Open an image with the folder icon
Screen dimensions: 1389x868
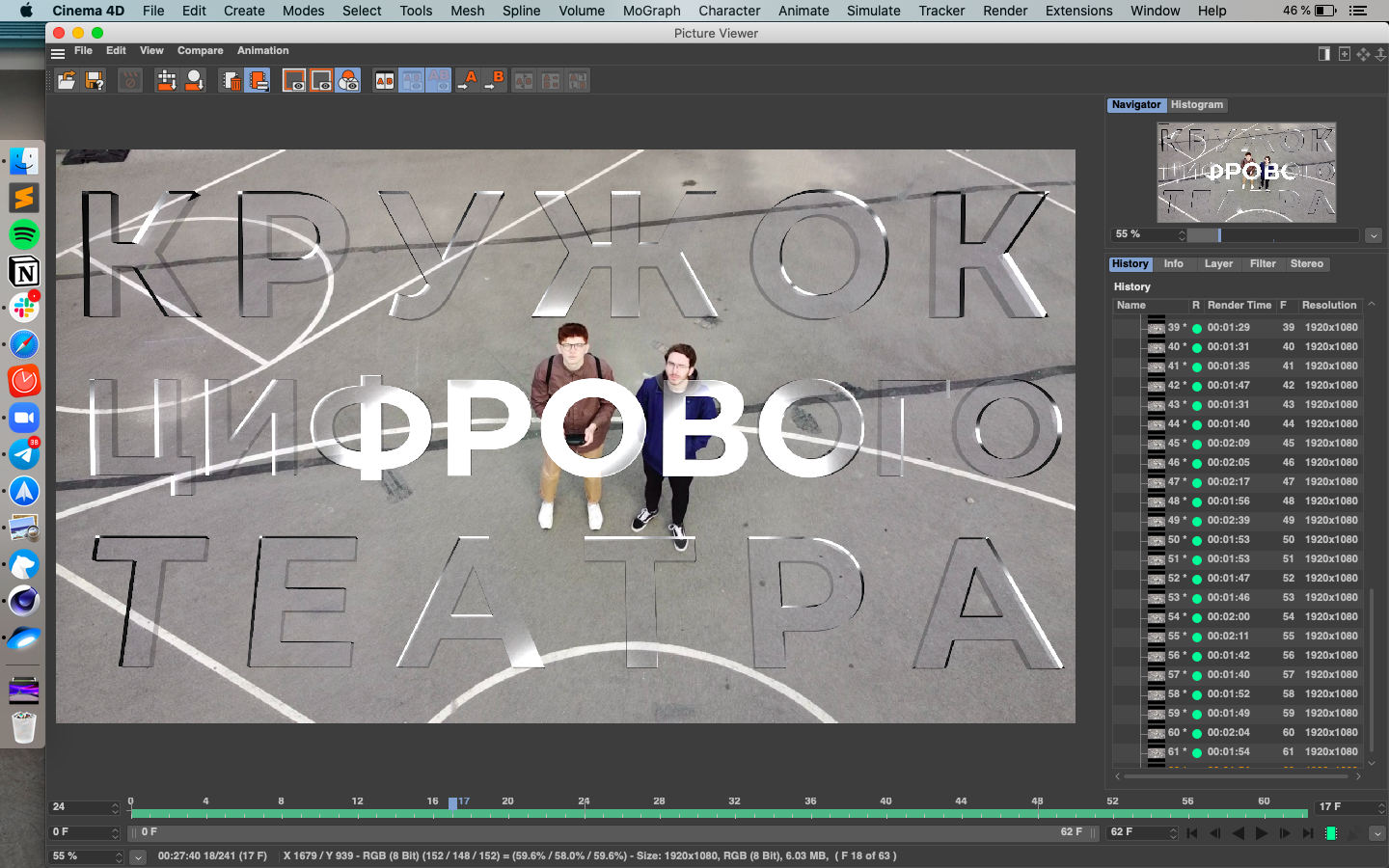[x=67, y=81]
